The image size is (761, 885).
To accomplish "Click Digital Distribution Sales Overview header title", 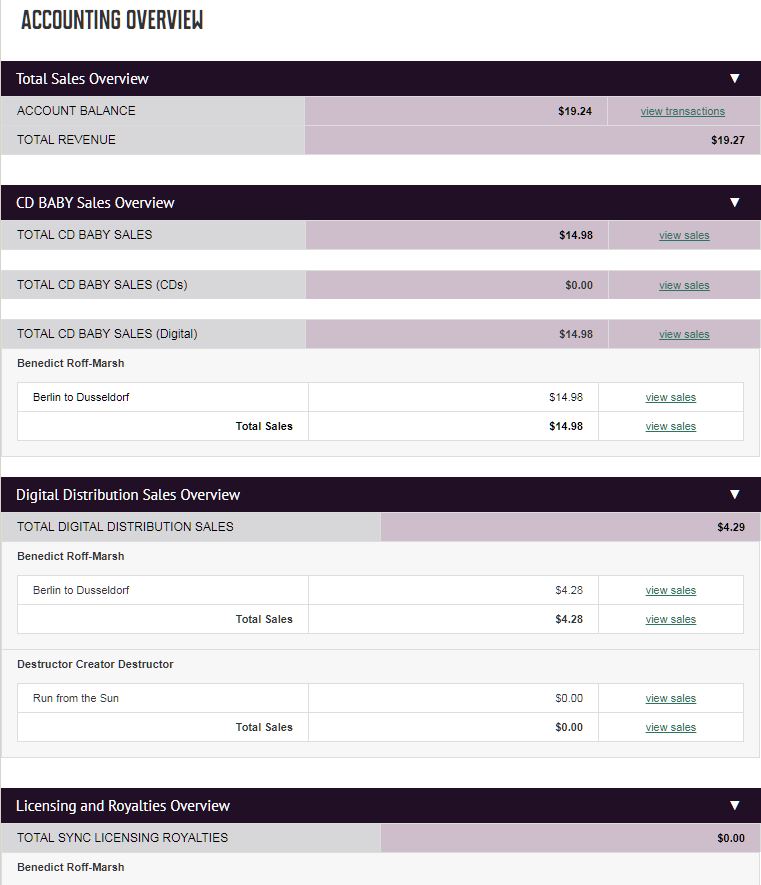I will [128, 495].
